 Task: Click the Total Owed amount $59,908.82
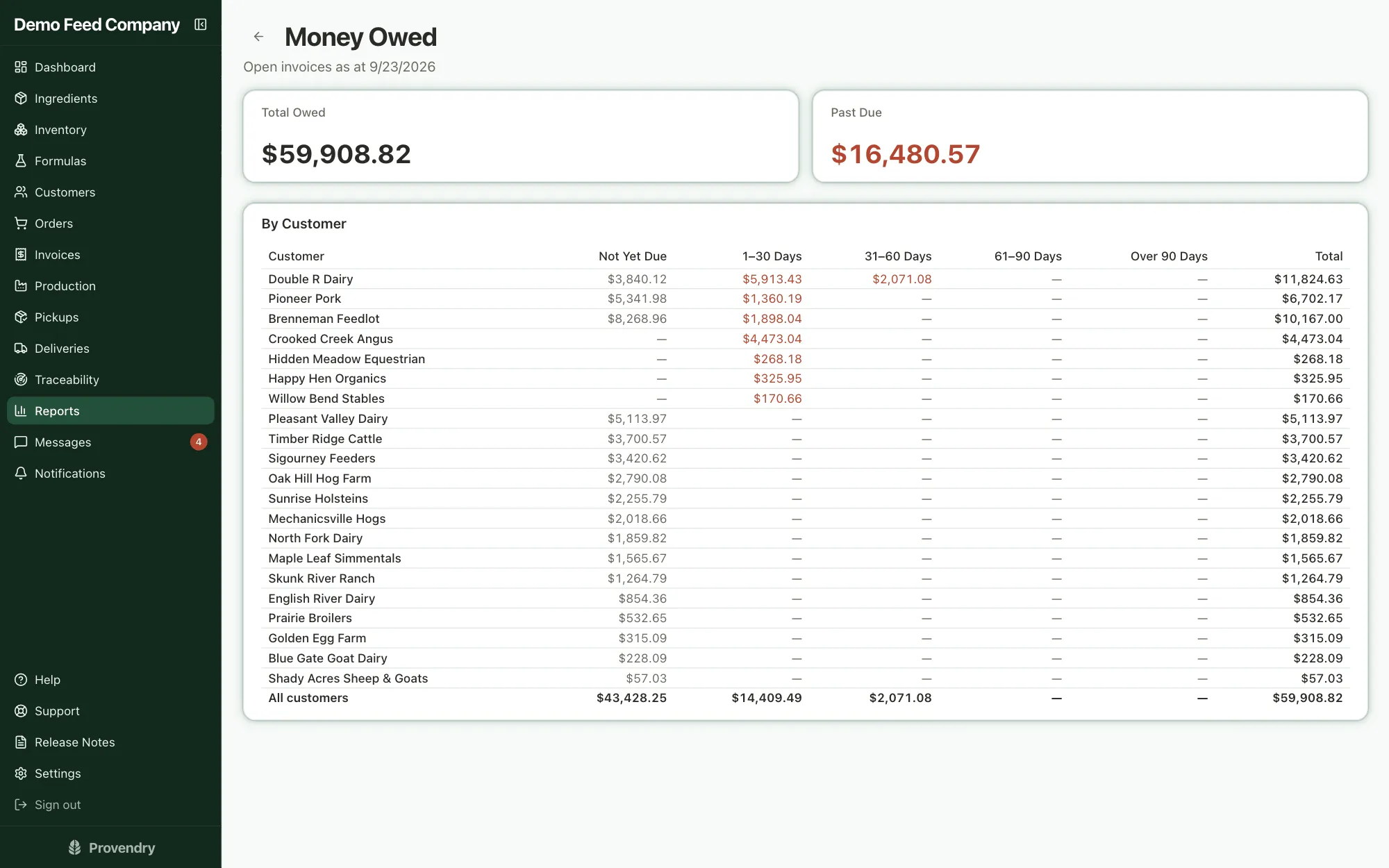[336, 154]
